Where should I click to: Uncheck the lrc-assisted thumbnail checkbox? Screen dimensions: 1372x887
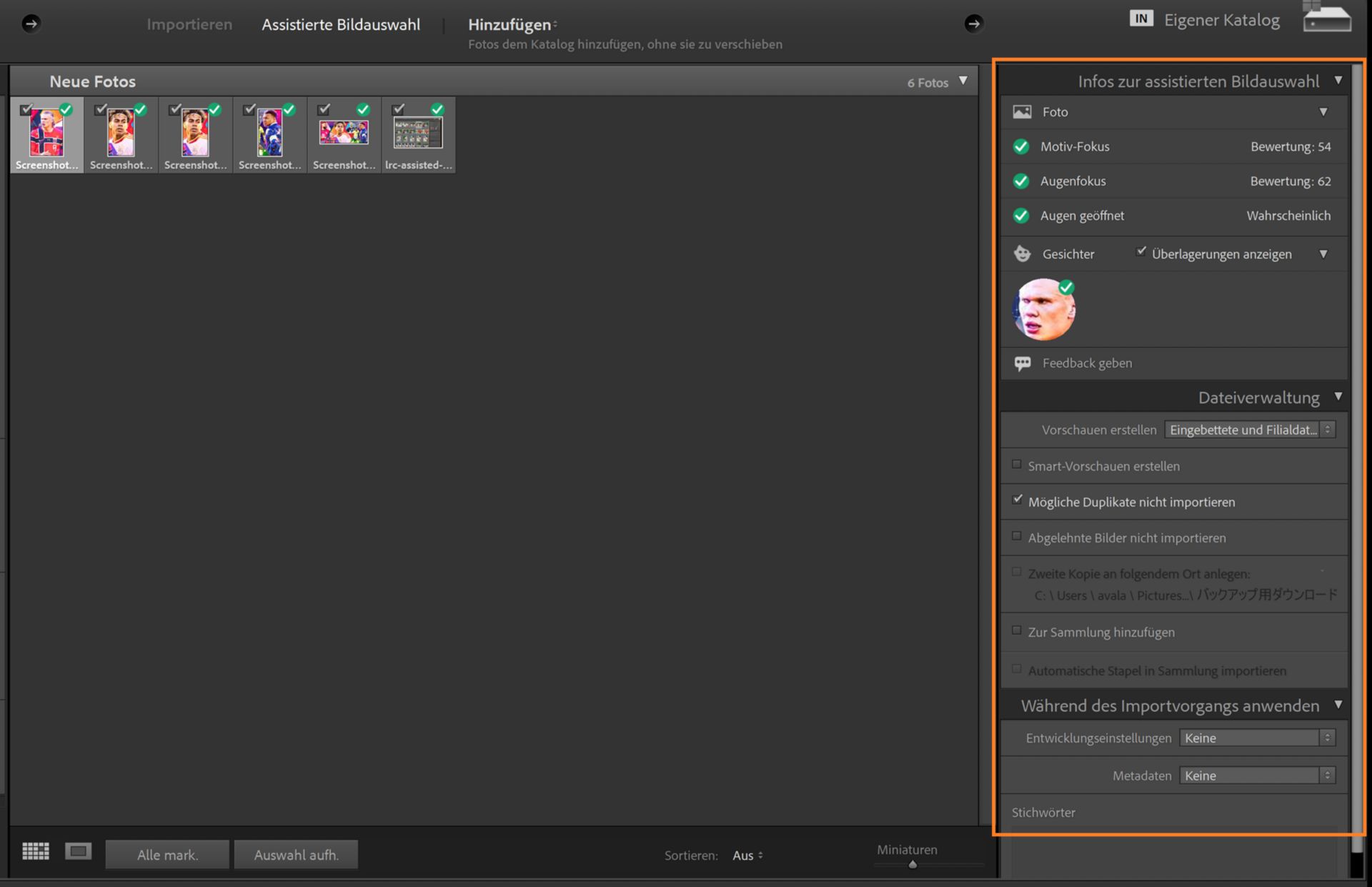pos(398,109)
